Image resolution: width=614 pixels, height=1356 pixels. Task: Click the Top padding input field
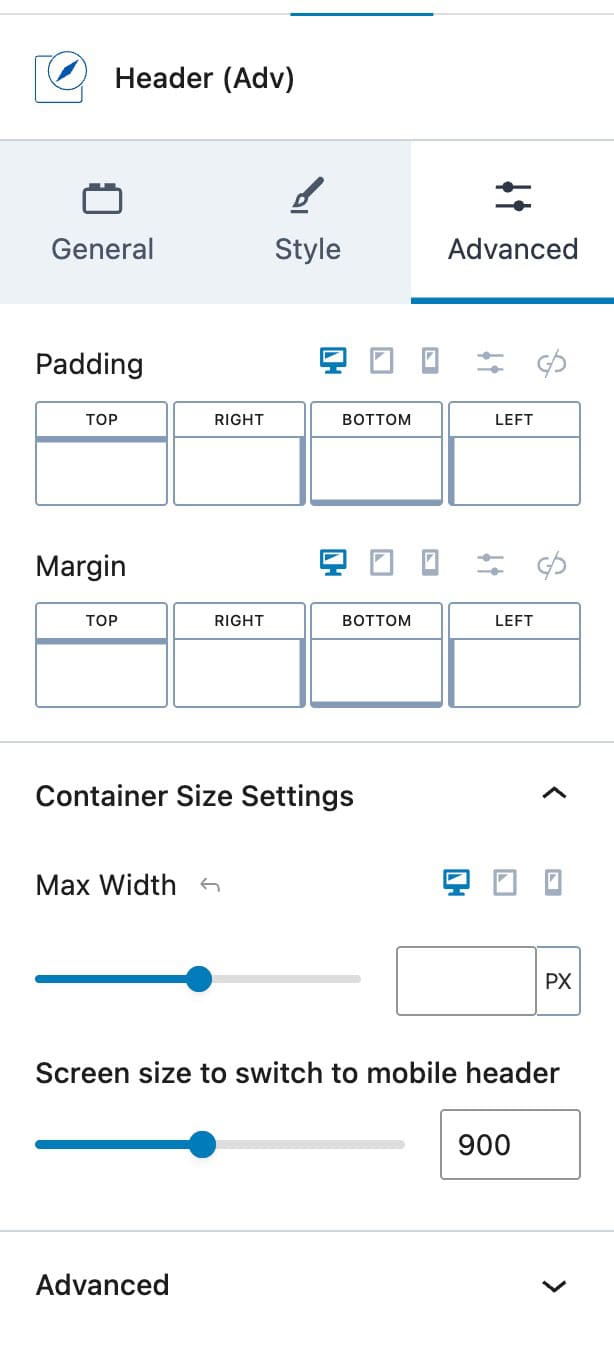pyautogui.click(x=100, y=468)
